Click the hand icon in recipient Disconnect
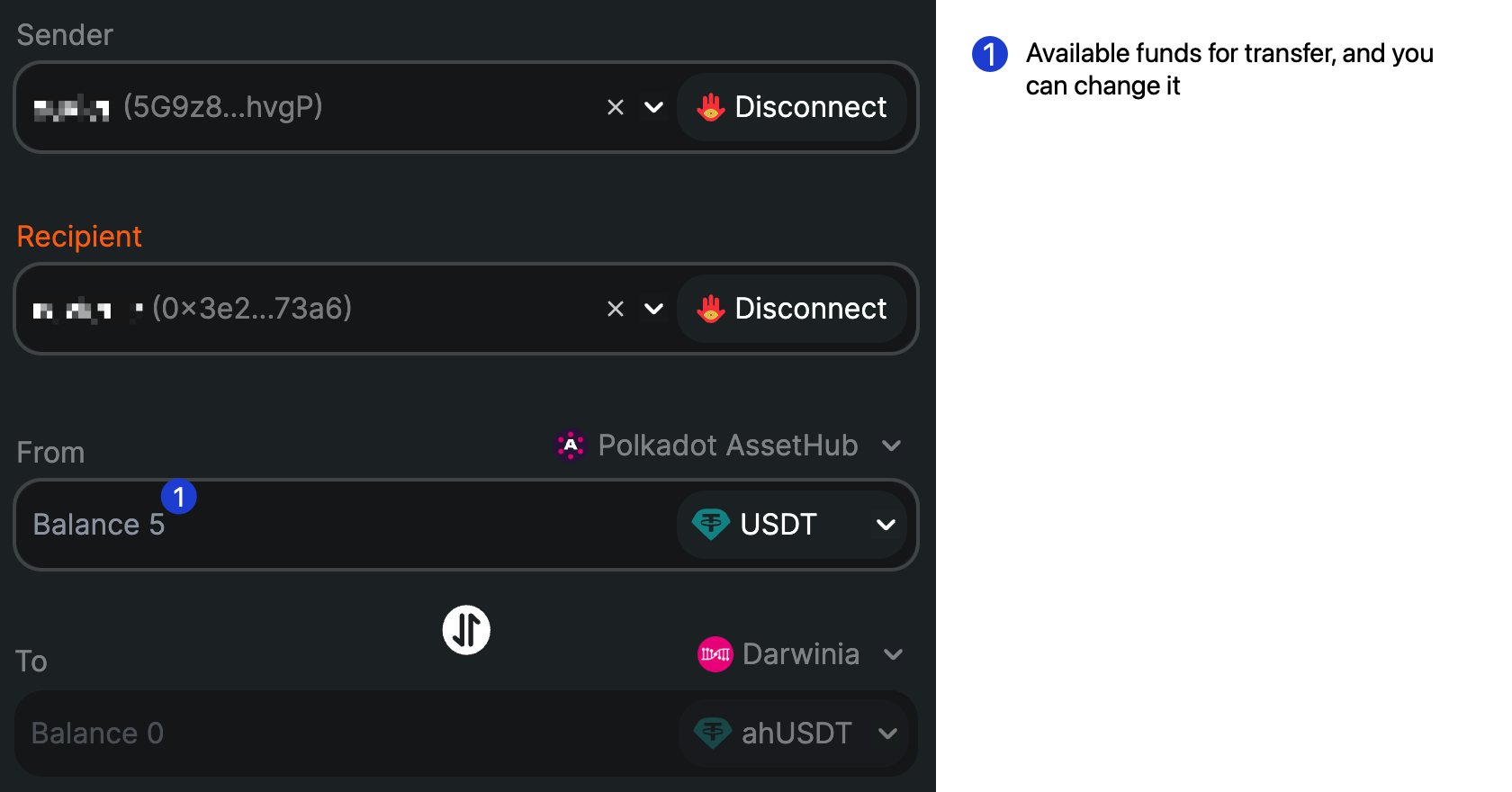Screen dimensions: 1512x792 click(x=711, y=309)
